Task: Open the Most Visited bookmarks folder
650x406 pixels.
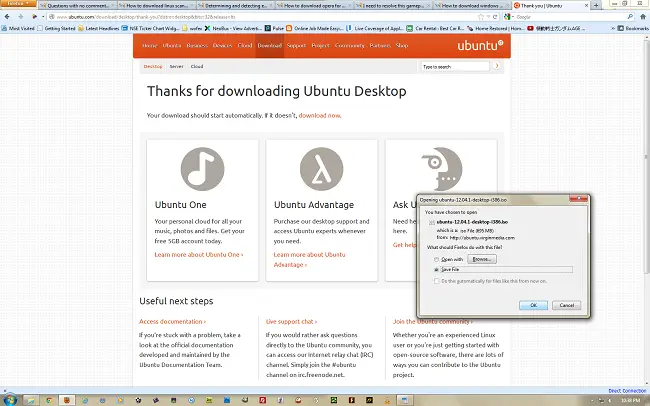Action: point(18,28)
